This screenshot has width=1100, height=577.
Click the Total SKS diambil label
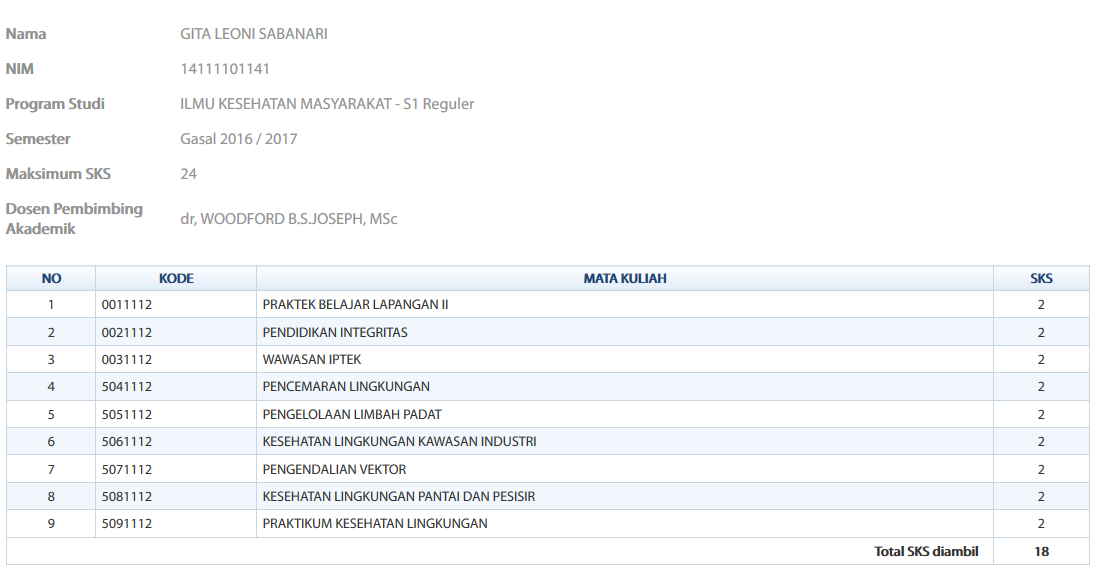click(926, 552)
